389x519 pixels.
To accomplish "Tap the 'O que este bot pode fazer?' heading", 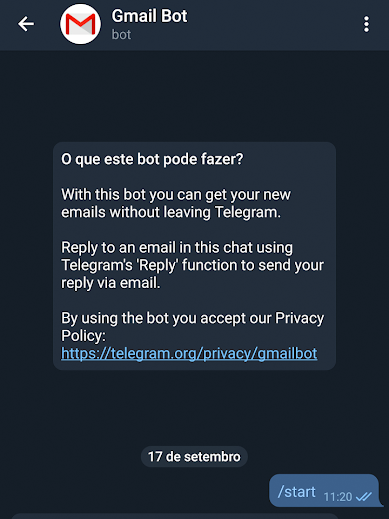I will (x=152, y=159).
